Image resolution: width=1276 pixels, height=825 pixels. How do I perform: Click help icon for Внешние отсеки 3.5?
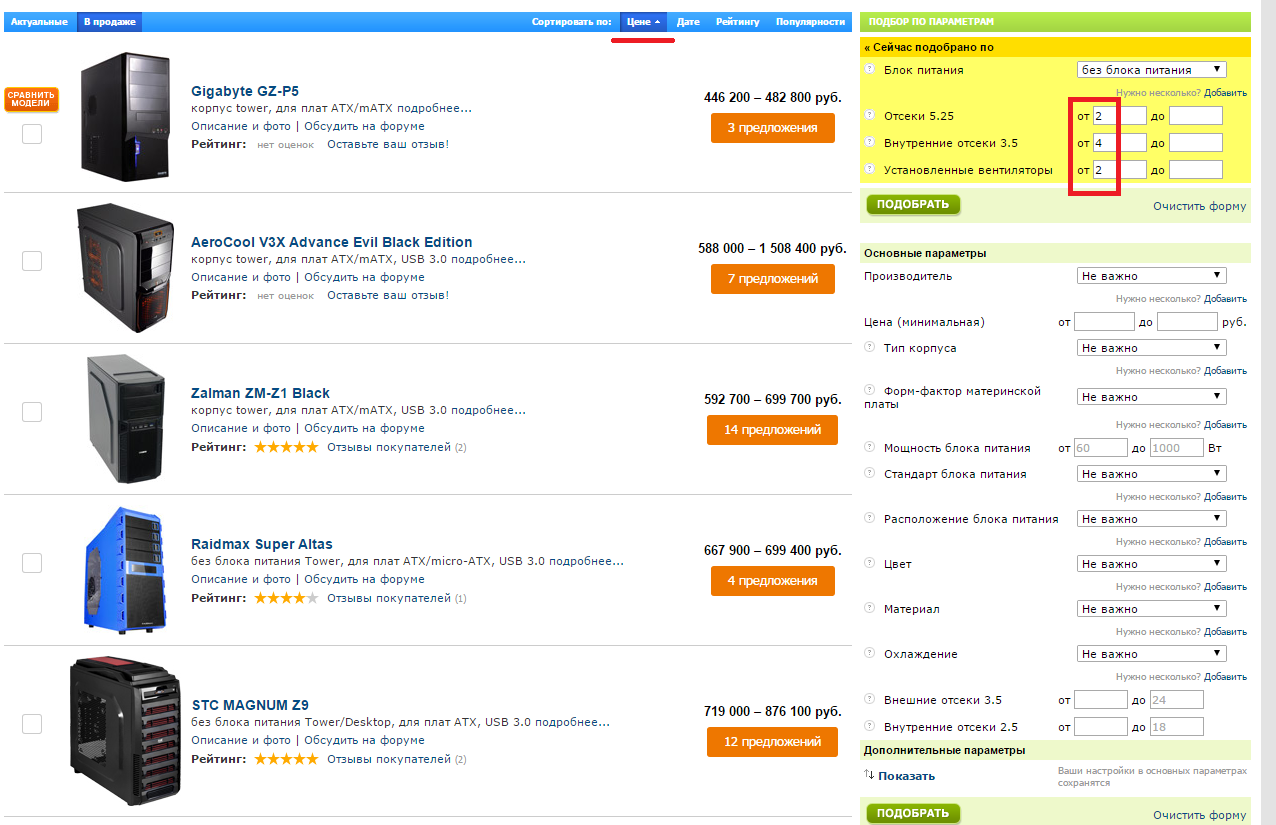click(869, 700)
